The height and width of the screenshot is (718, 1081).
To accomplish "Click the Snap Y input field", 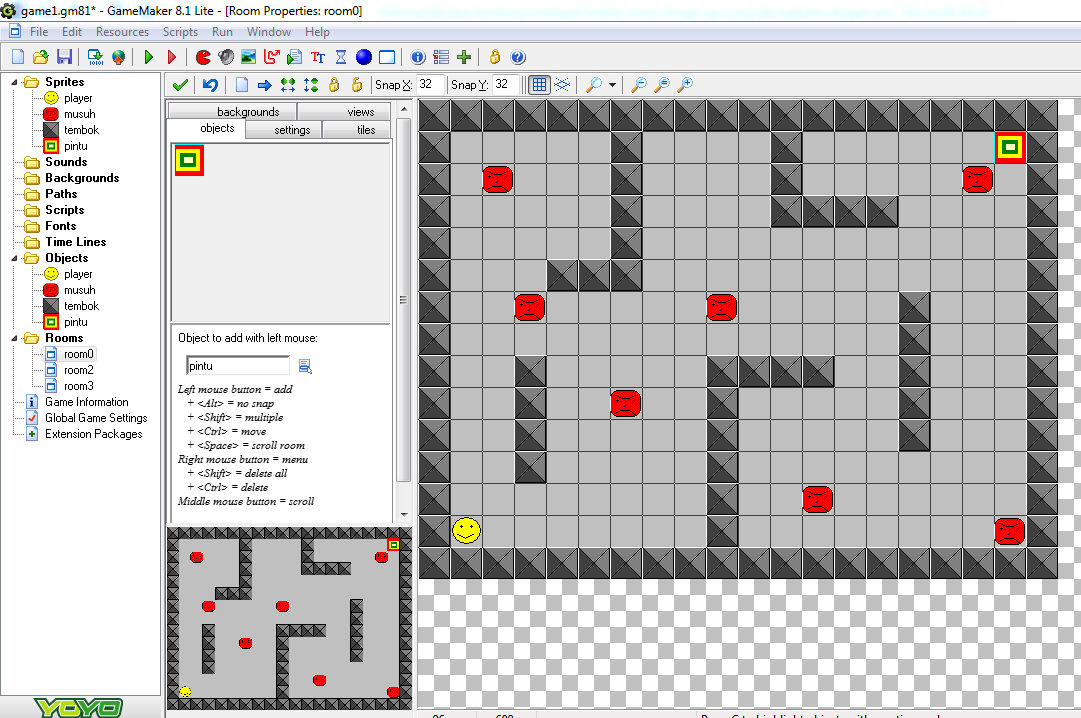I will tap(506, 85).
